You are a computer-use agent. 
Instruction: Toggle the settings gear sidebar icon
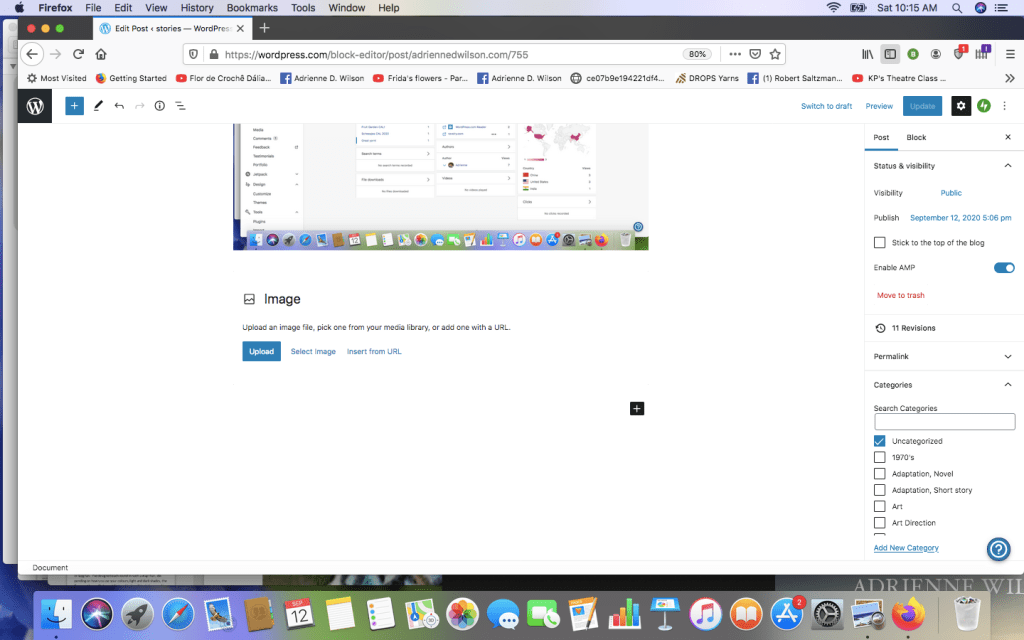[960, 105]
